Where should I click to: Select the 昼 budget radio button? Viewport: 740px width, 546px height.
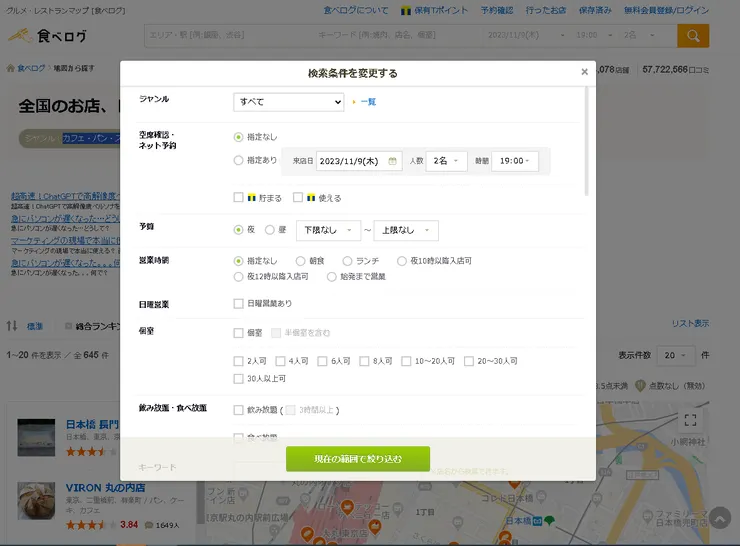point(269,230)
